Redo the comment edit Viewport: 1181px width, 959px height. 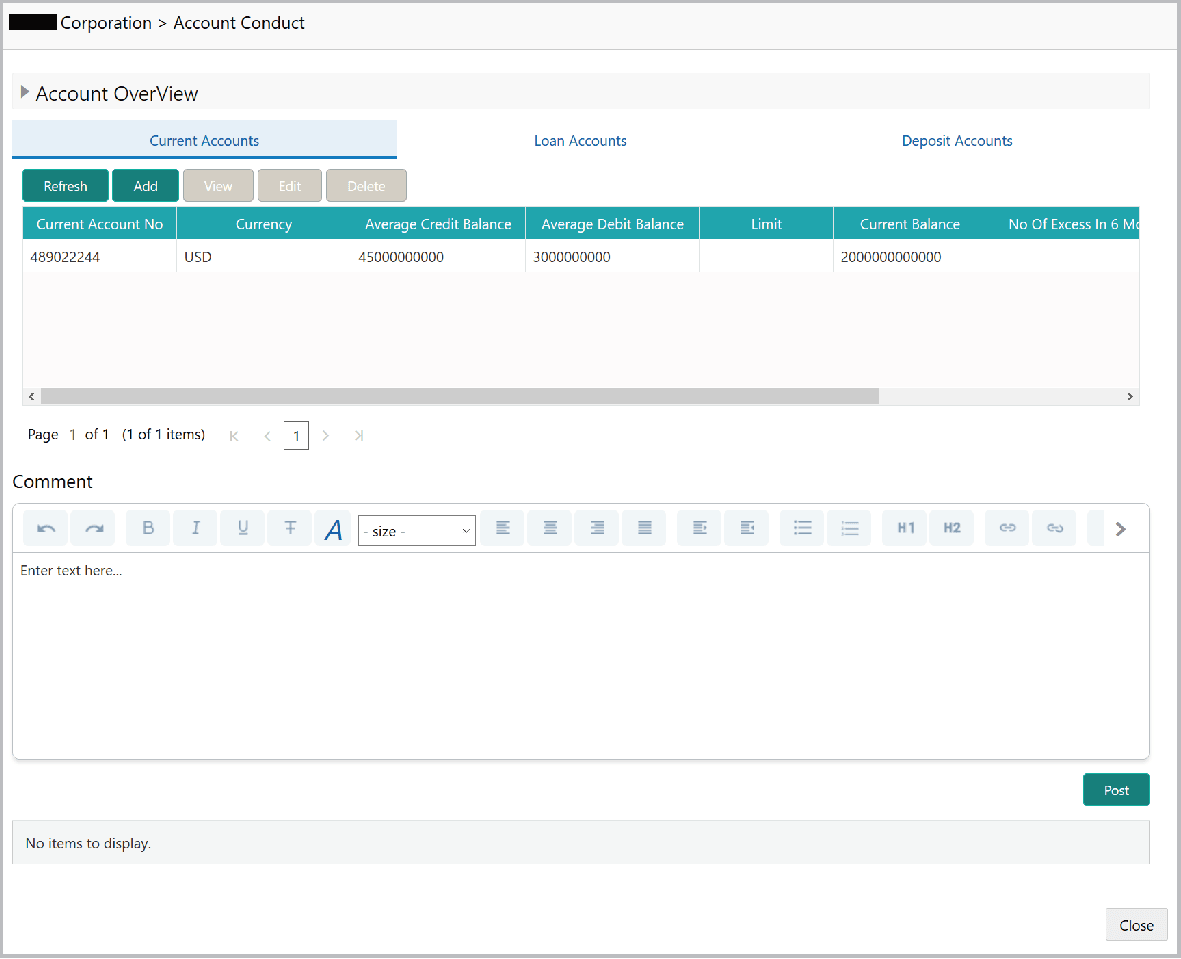click(x=93, y=528)
